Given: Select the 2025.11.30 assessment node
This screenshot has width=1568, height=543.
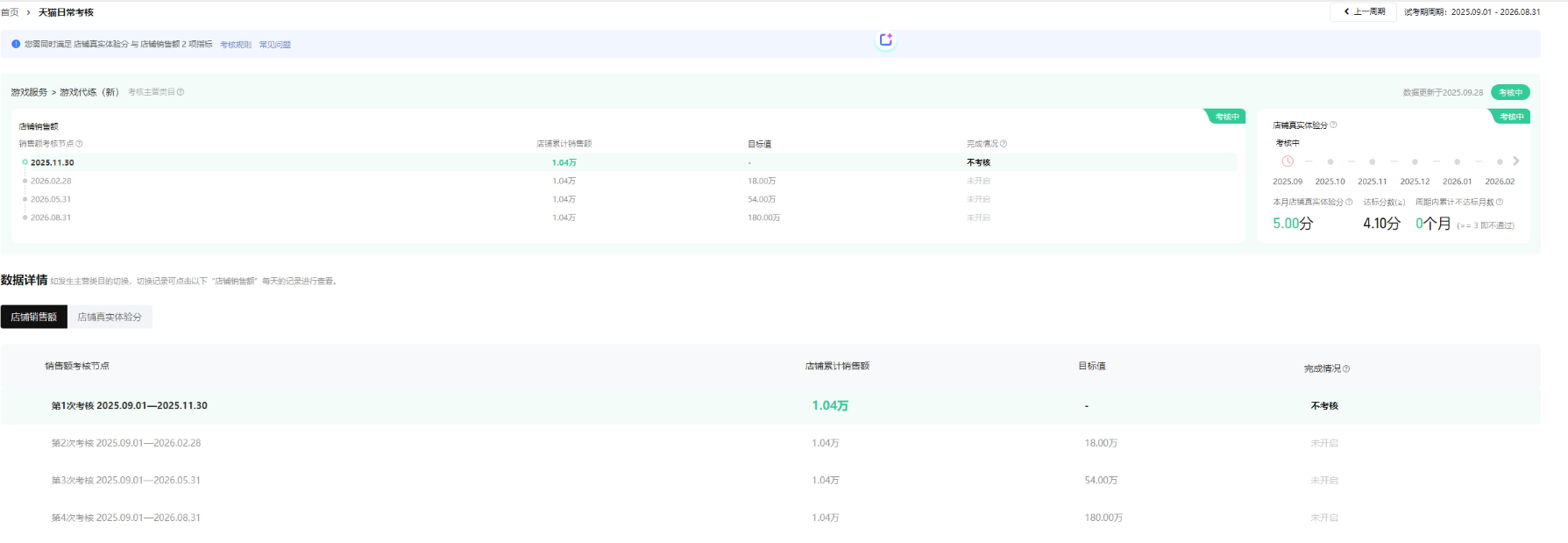Looking at the screenshot, I should [x=52, y=162].
